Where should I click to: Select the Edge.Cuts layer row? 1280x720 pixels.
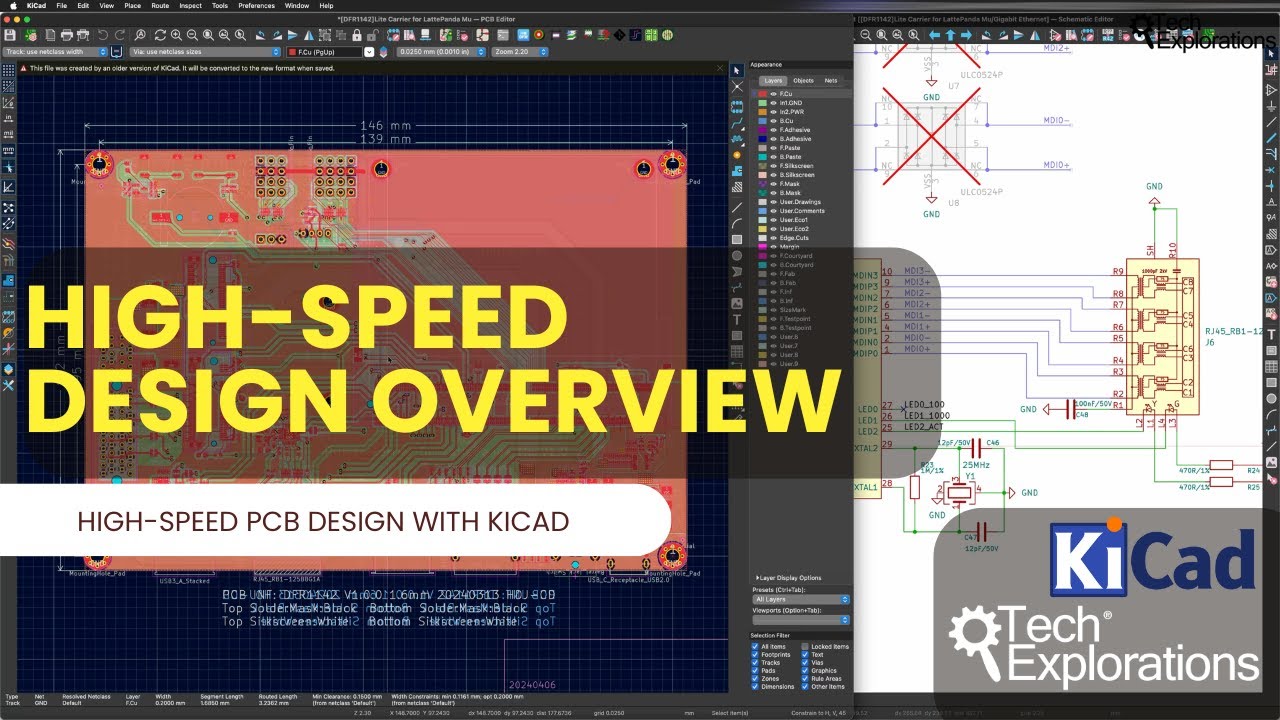click(803, 237)
